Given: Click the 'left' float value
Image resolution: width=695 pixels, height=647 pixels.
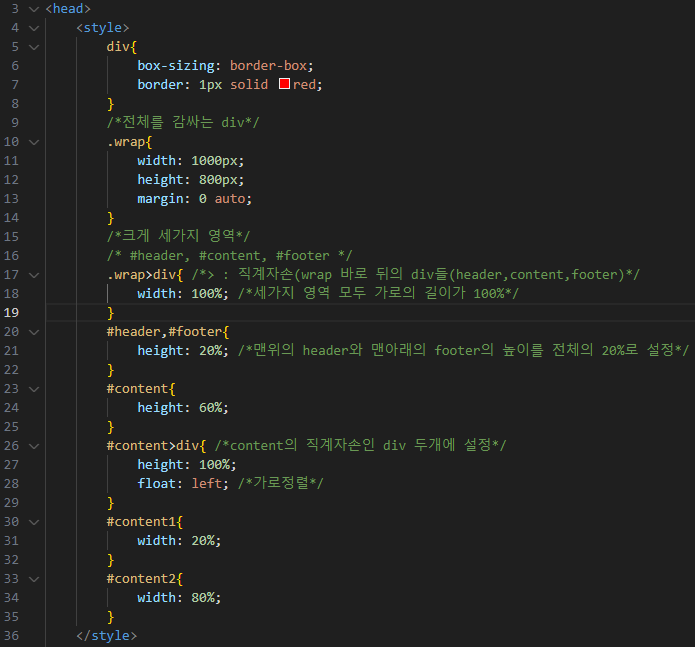Looking at the screenshot, I should (x=207, y=483).
